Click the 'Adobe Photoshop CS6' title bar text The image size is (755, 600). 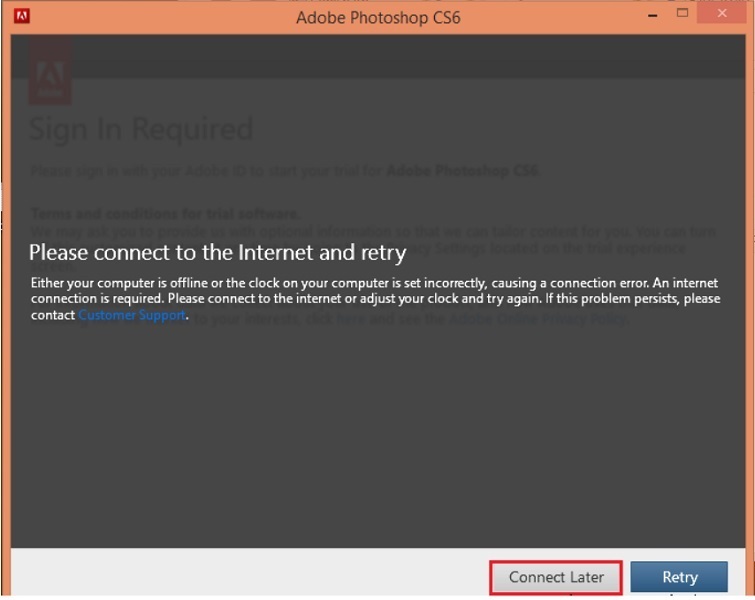(377, 17)
